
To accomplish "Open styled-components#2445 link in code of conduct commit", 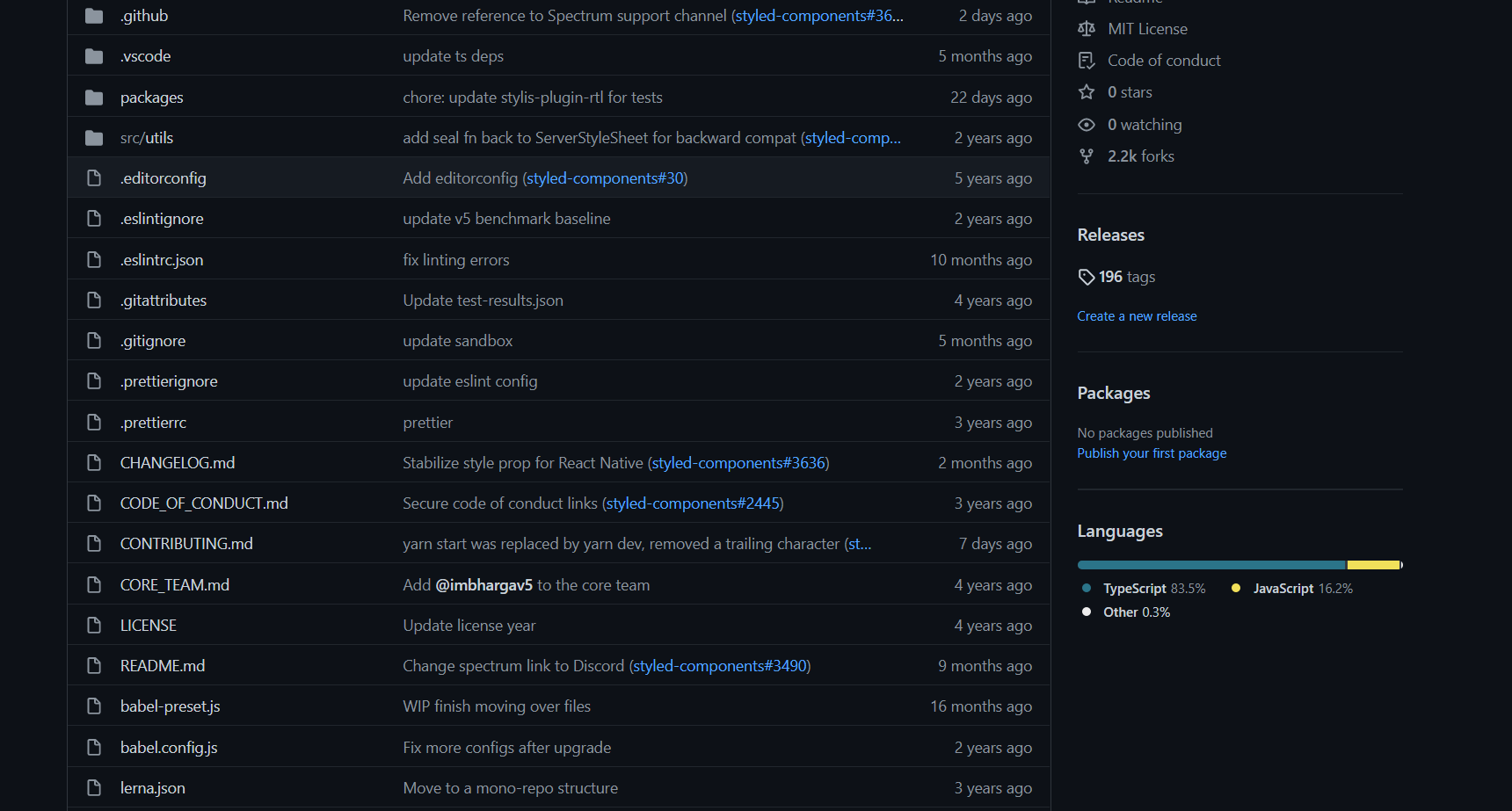I will coord(693,503).
